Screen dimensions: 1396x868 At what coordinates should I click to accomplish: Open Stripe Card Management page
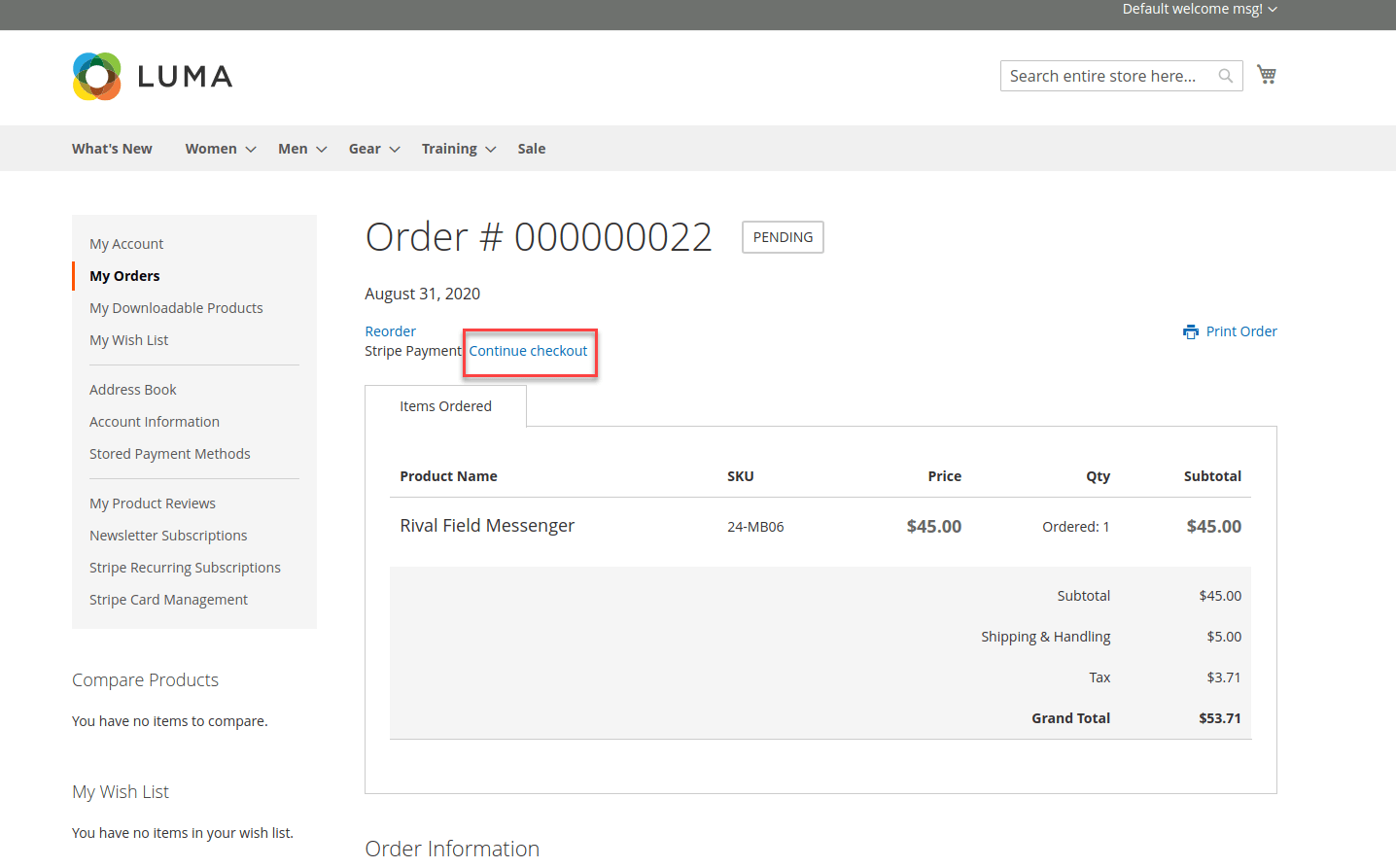[x=168, y=600]
